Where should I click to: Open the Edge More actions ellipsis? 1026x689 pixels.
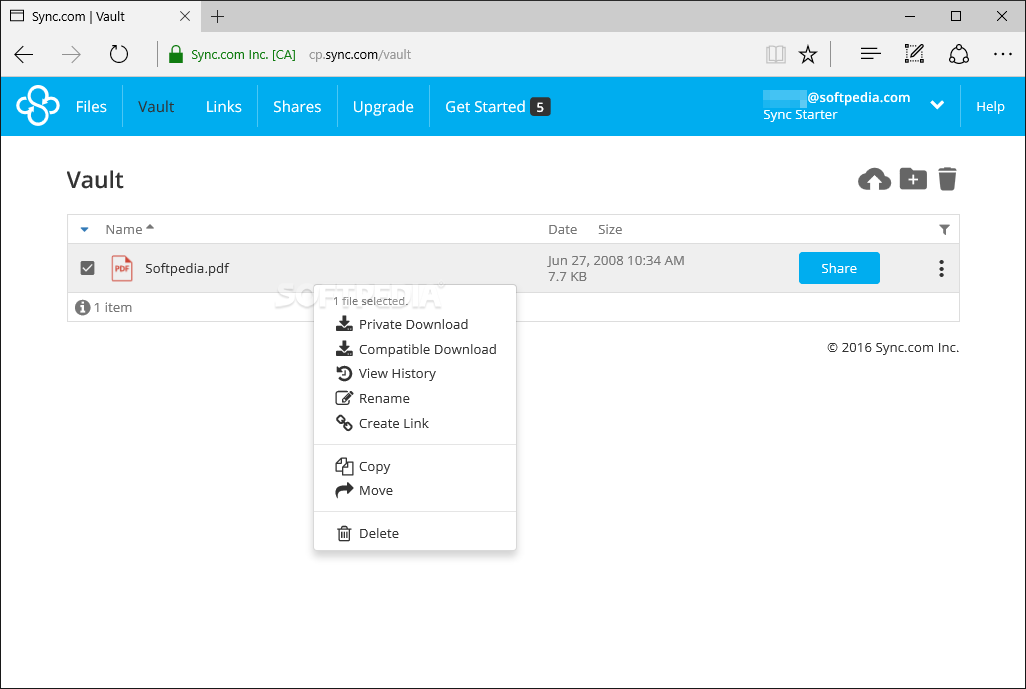pos(1002,54)
